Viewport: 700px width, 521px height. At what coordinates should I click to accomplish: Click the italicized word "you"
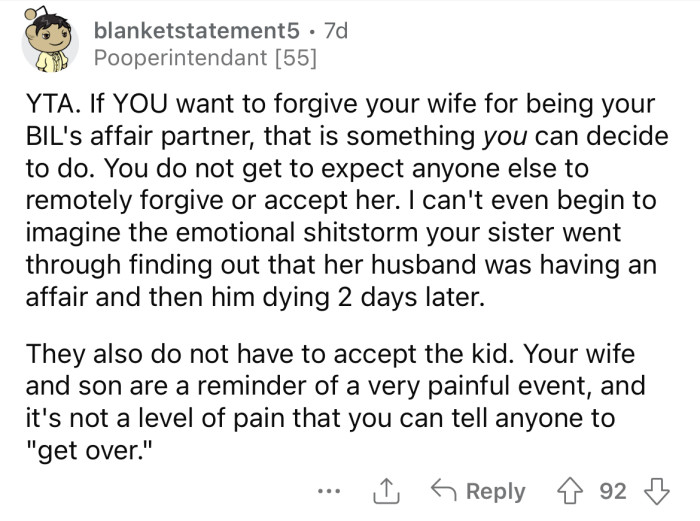pos(510,135)
